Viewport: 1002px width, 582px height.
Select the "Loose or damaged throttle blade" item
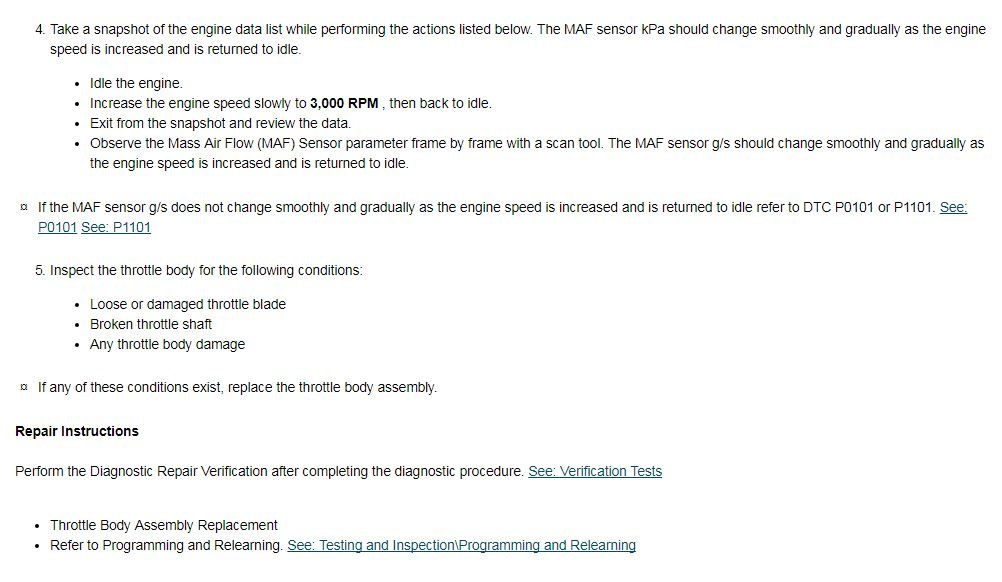(188, 304)
